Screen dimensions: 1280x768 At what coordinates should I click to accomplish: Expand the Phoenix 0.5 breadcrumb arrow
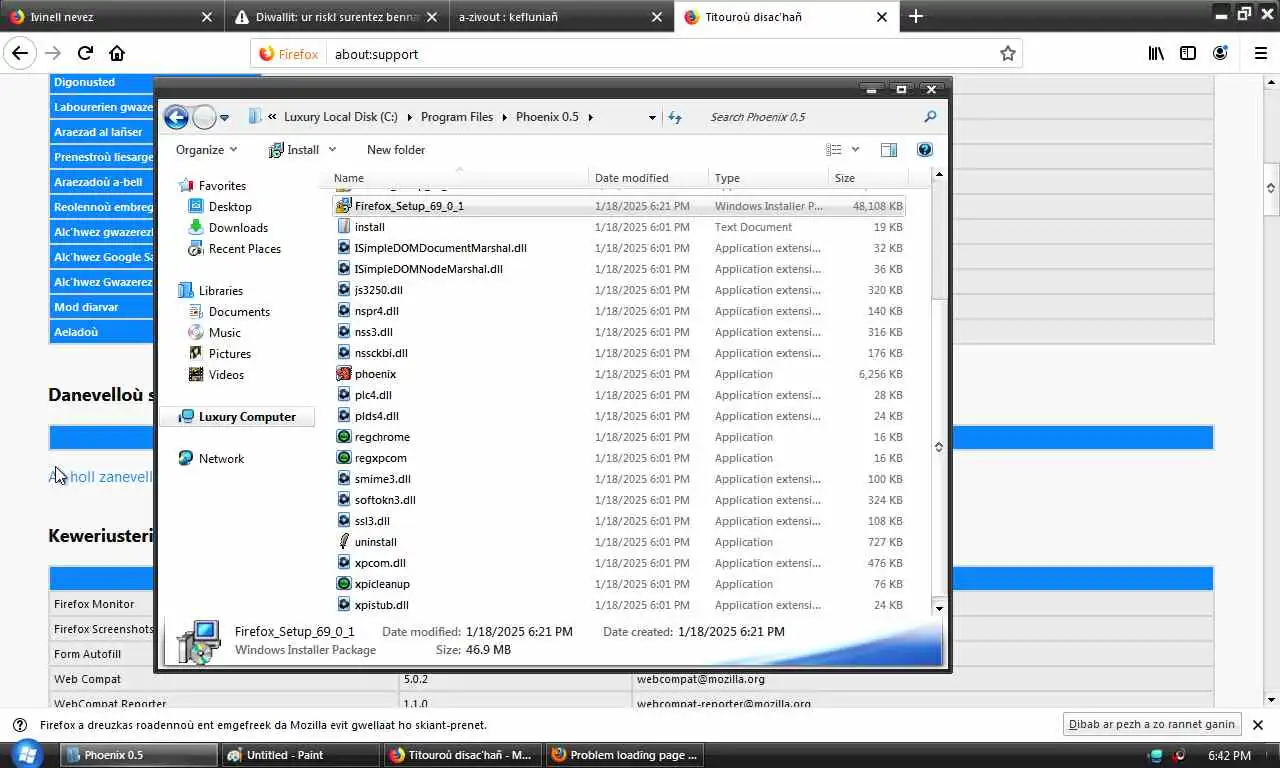click(591, 117)
